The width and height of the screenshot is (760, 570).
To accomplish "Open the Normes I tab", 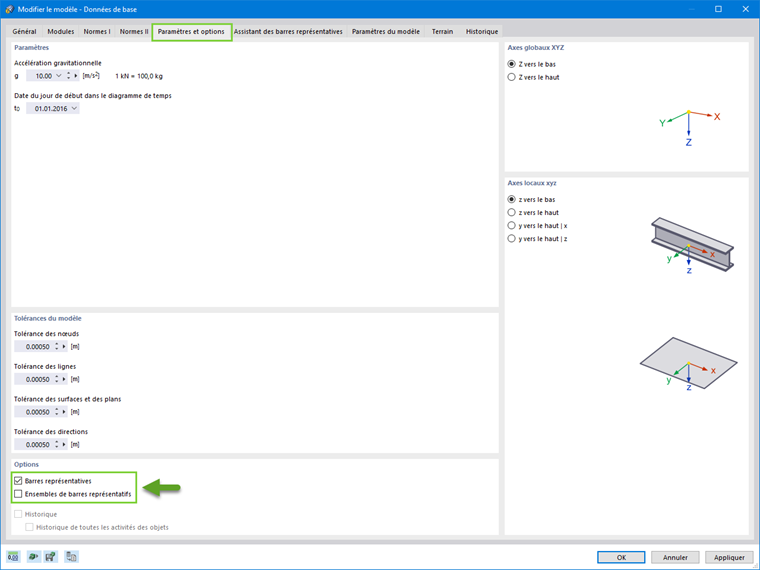I will [97, 32].
